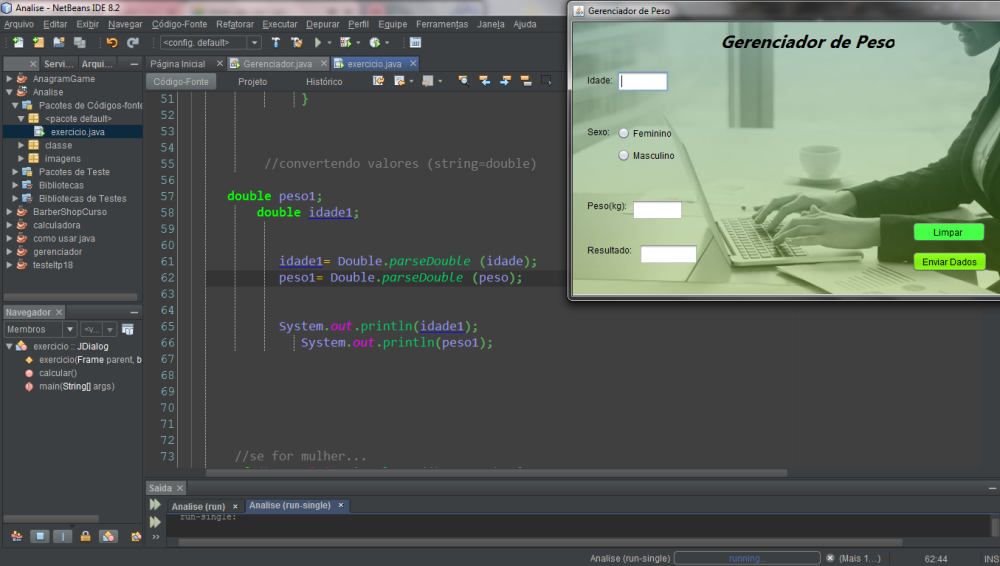Viewport: 1000px width, 566px height.
Task: Select exercicio.java in the project tree
Action: click(78, 131)
